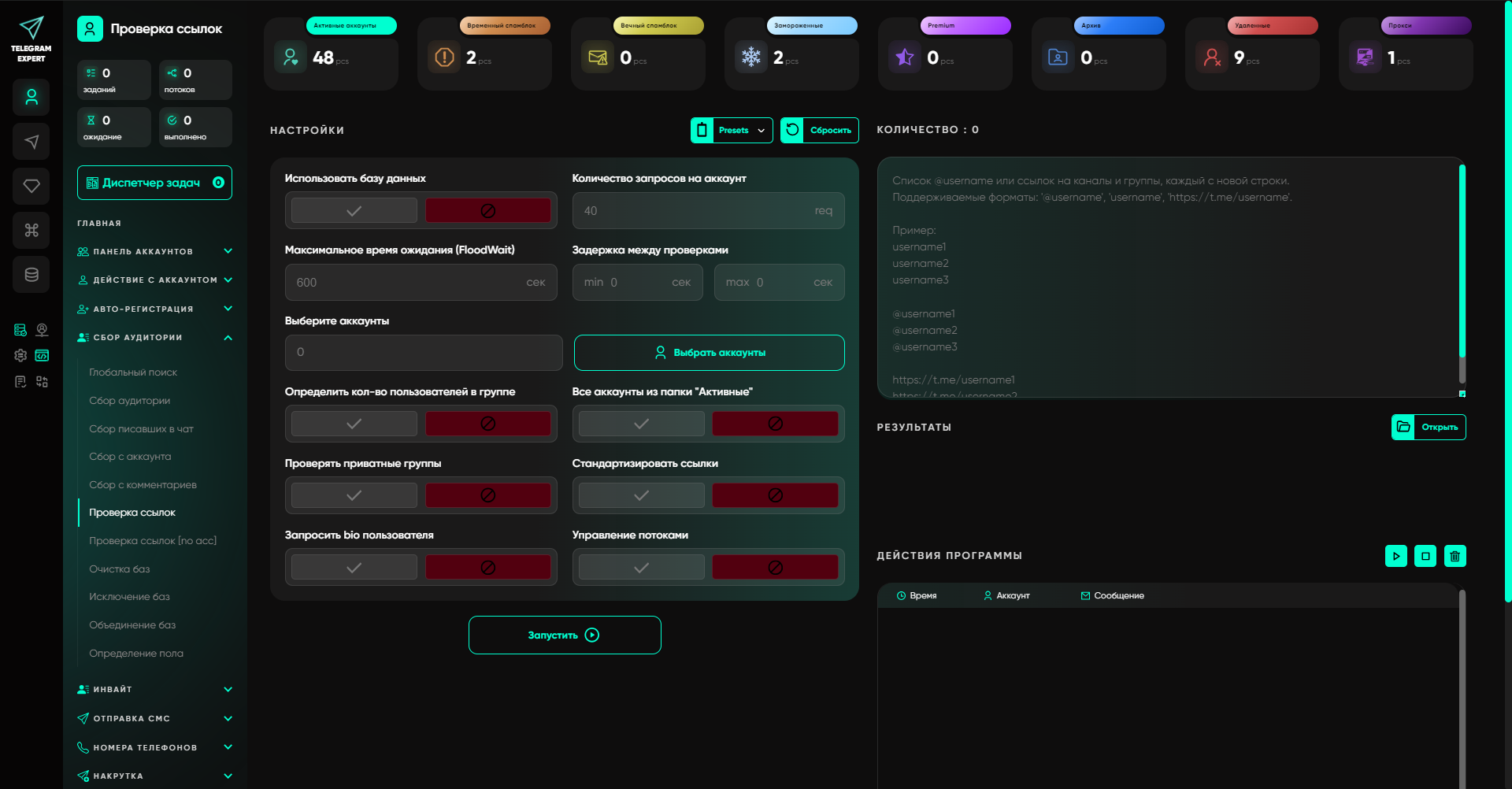Open the paper plane sidebar icon

click(31, 142)
